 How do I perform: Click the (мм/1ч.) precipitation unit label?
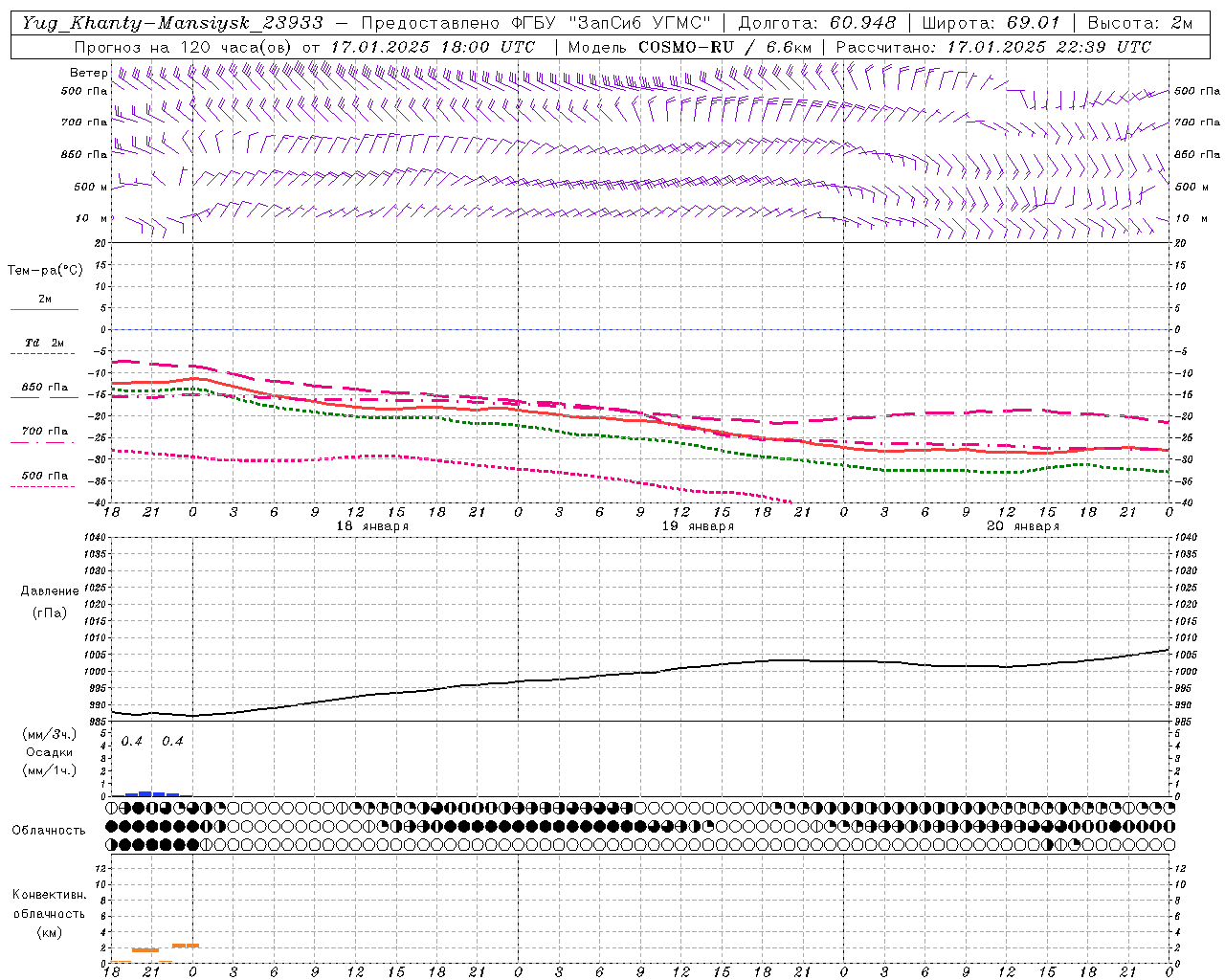coord(50,770)
